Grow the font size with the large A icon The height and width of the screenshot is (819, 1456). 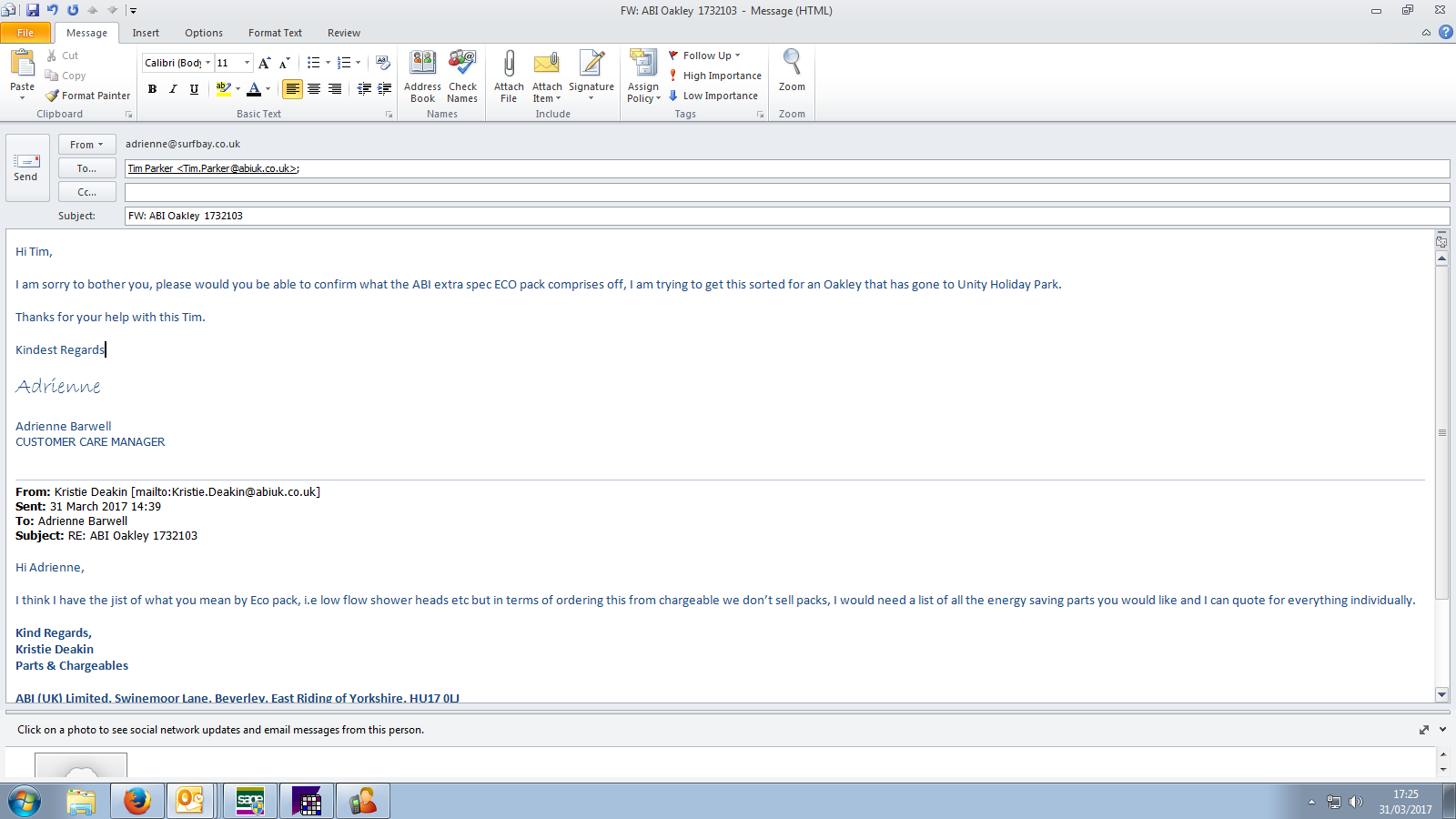(265, 63)
